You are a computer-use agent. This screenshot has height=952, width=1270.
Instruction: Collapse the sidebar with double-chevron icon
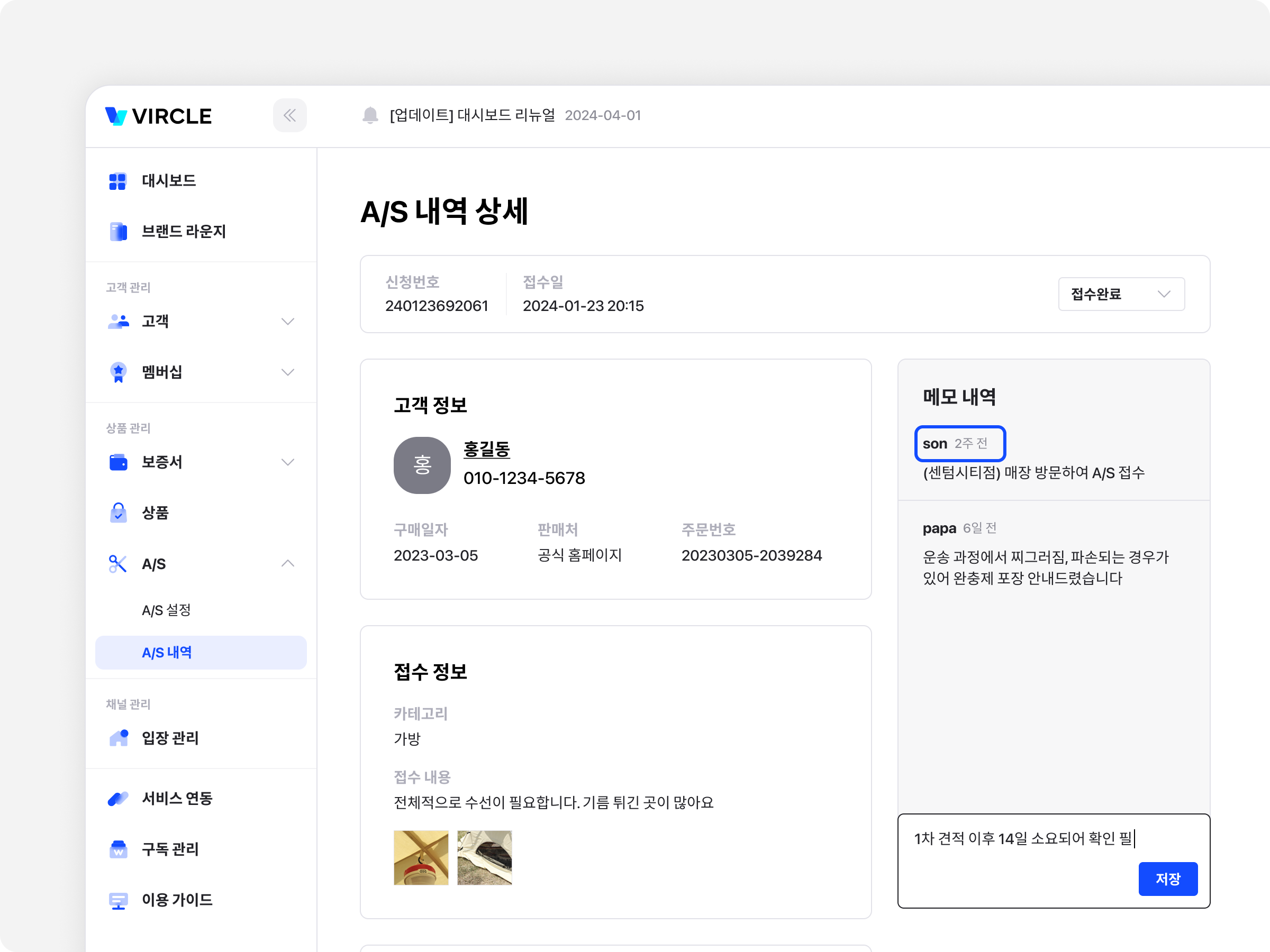[x=289, y=115]
